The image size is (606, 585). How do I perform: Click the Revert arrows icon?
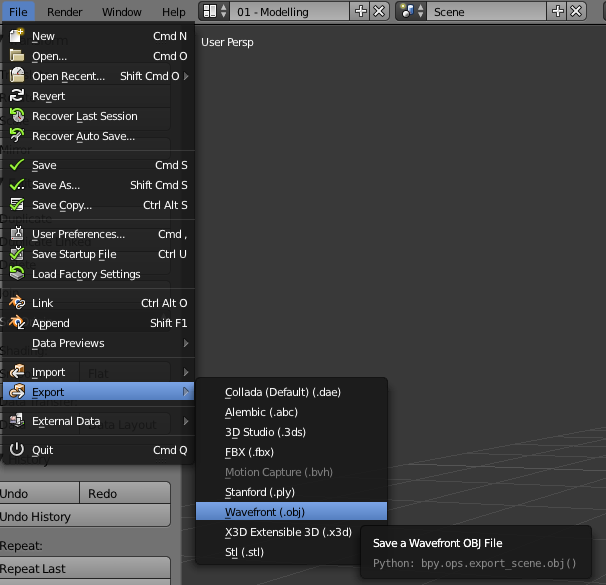pos(17,95)
